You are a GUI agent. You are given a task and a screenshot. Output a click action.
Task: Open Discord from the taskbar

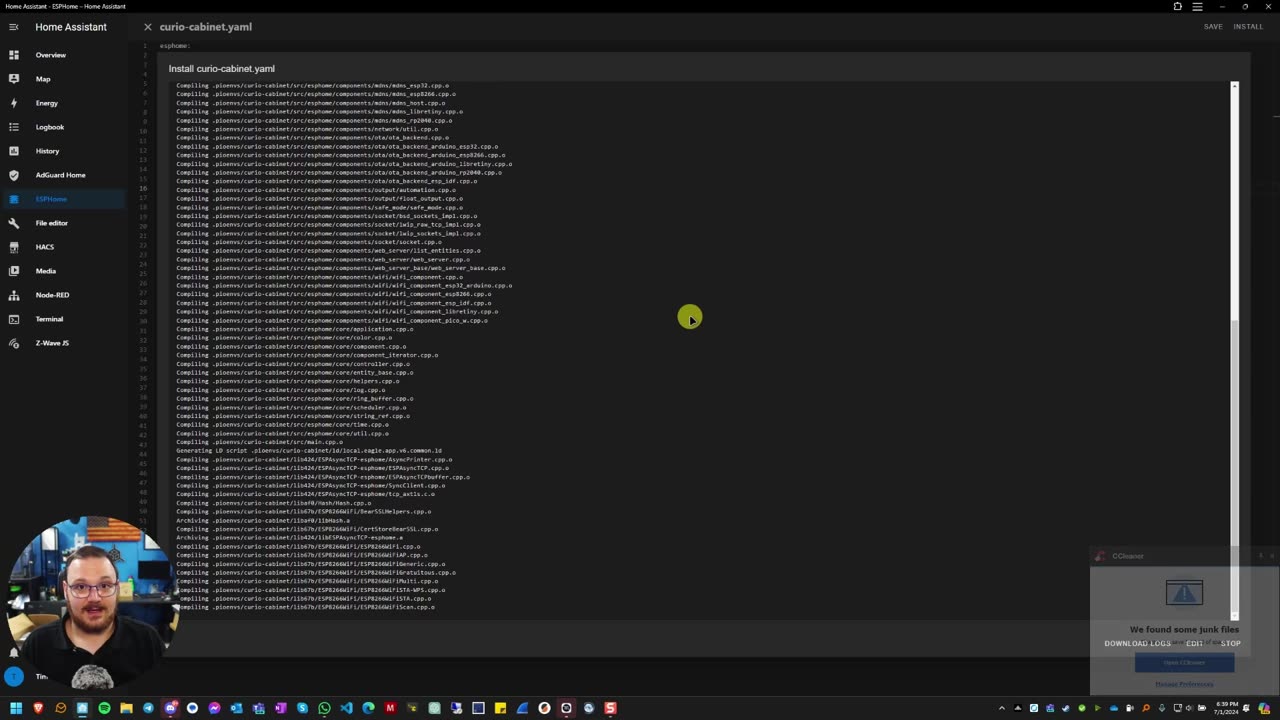click(171, 708)
